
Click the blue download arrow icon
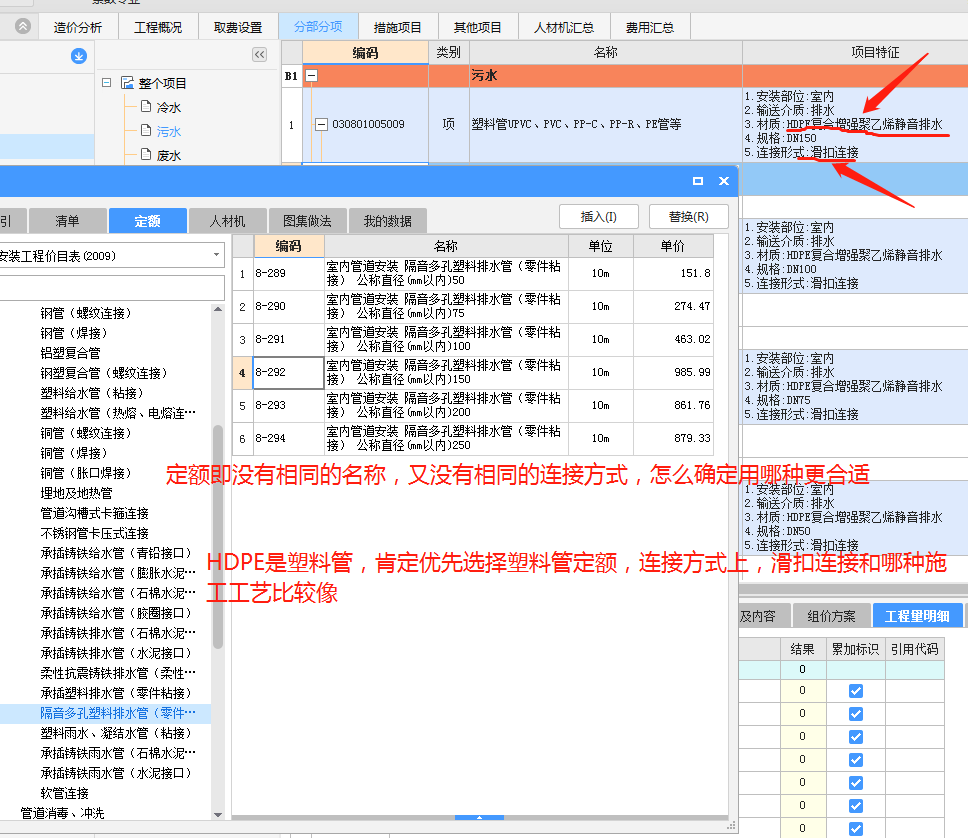[78, 56]
